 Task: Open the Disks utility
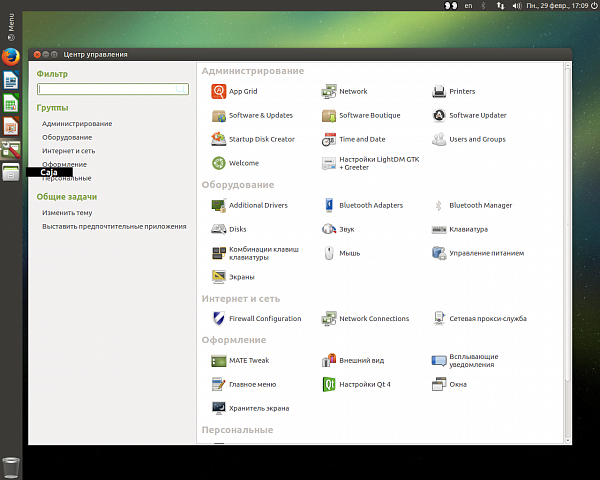pos(229,229)
